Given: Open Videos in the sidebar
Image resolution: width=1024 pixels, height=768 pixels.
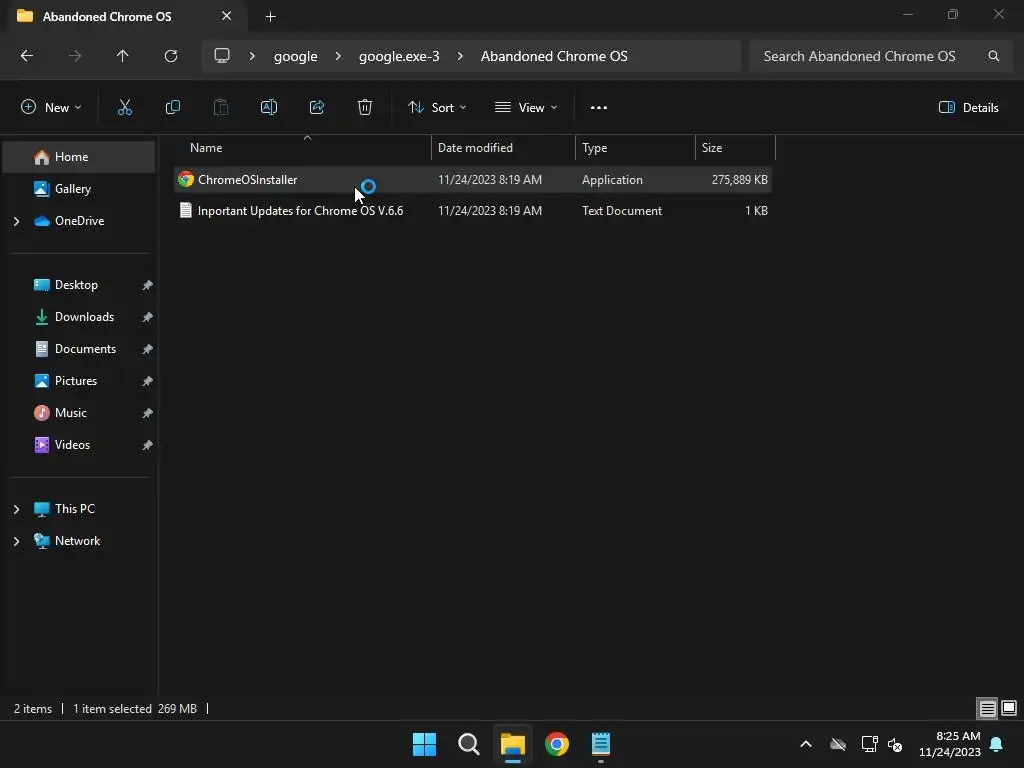Looking at the screenshot, I should coord(79,445).
